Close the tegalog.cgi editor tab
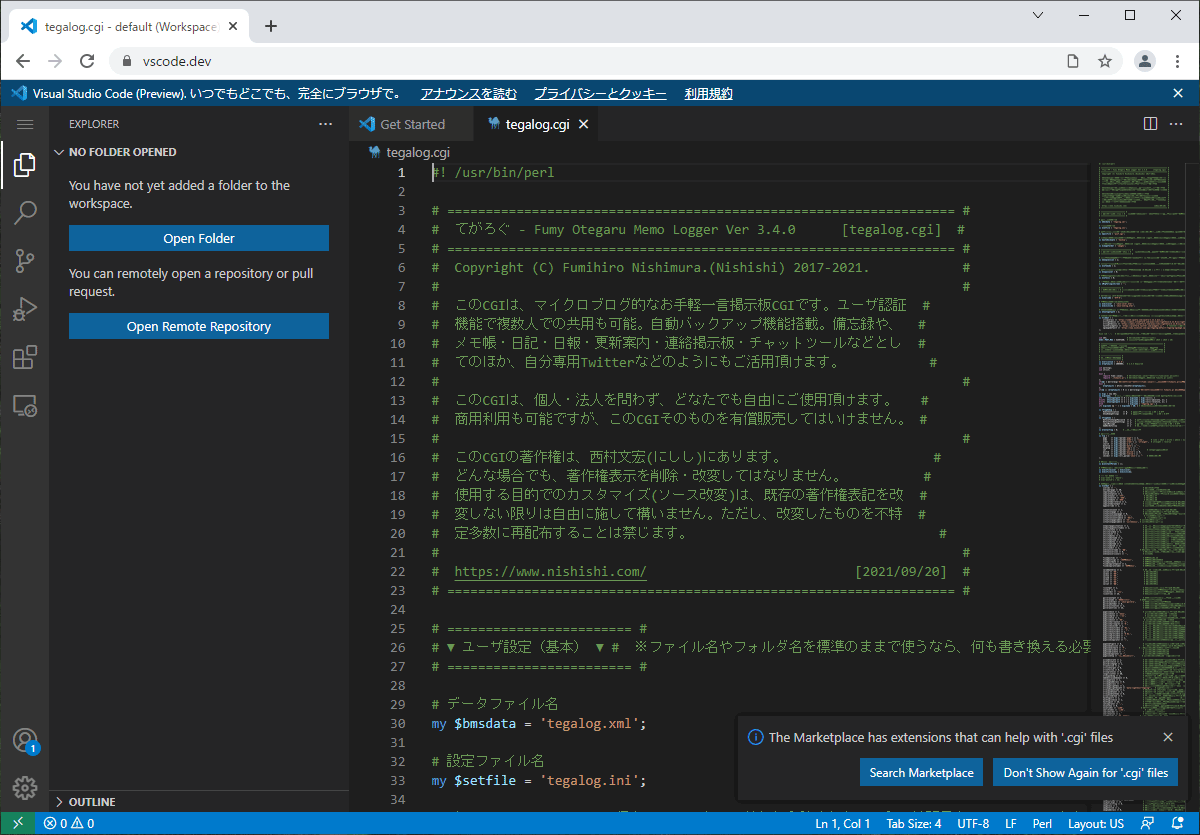Screen dimensions: 1200x835 (584, 124)
